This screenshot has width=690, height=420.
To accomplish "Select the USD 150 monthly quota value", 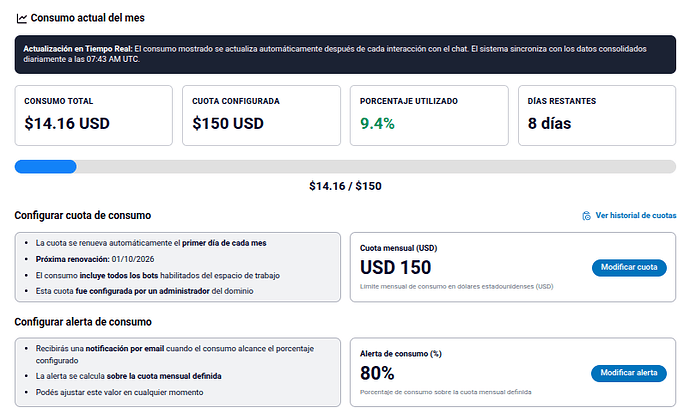I will (396, 268).
